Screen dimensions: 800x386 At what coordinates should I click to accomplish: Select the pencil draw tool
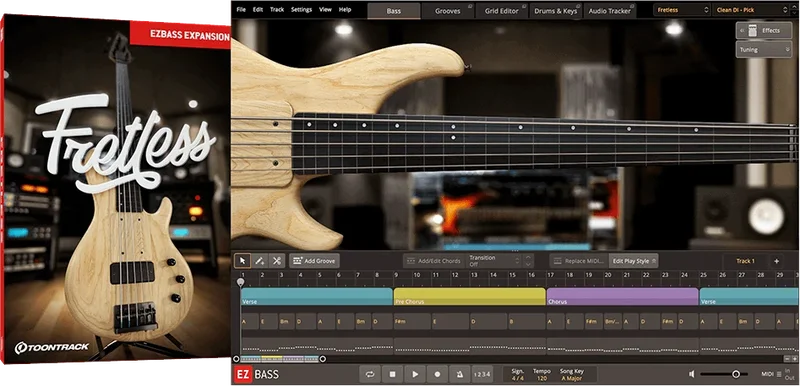click(260, 261)
